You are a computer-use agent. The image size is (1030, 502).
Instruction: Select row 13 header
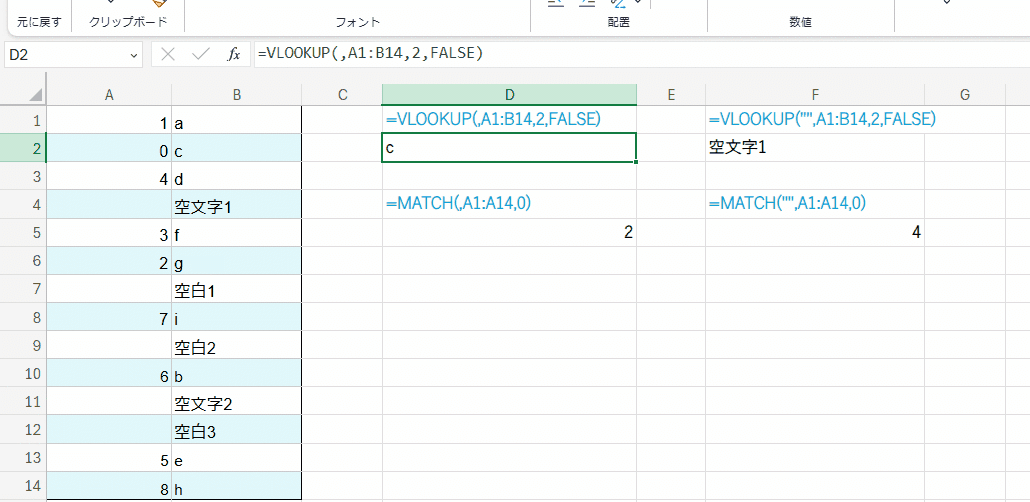(23, 457)
